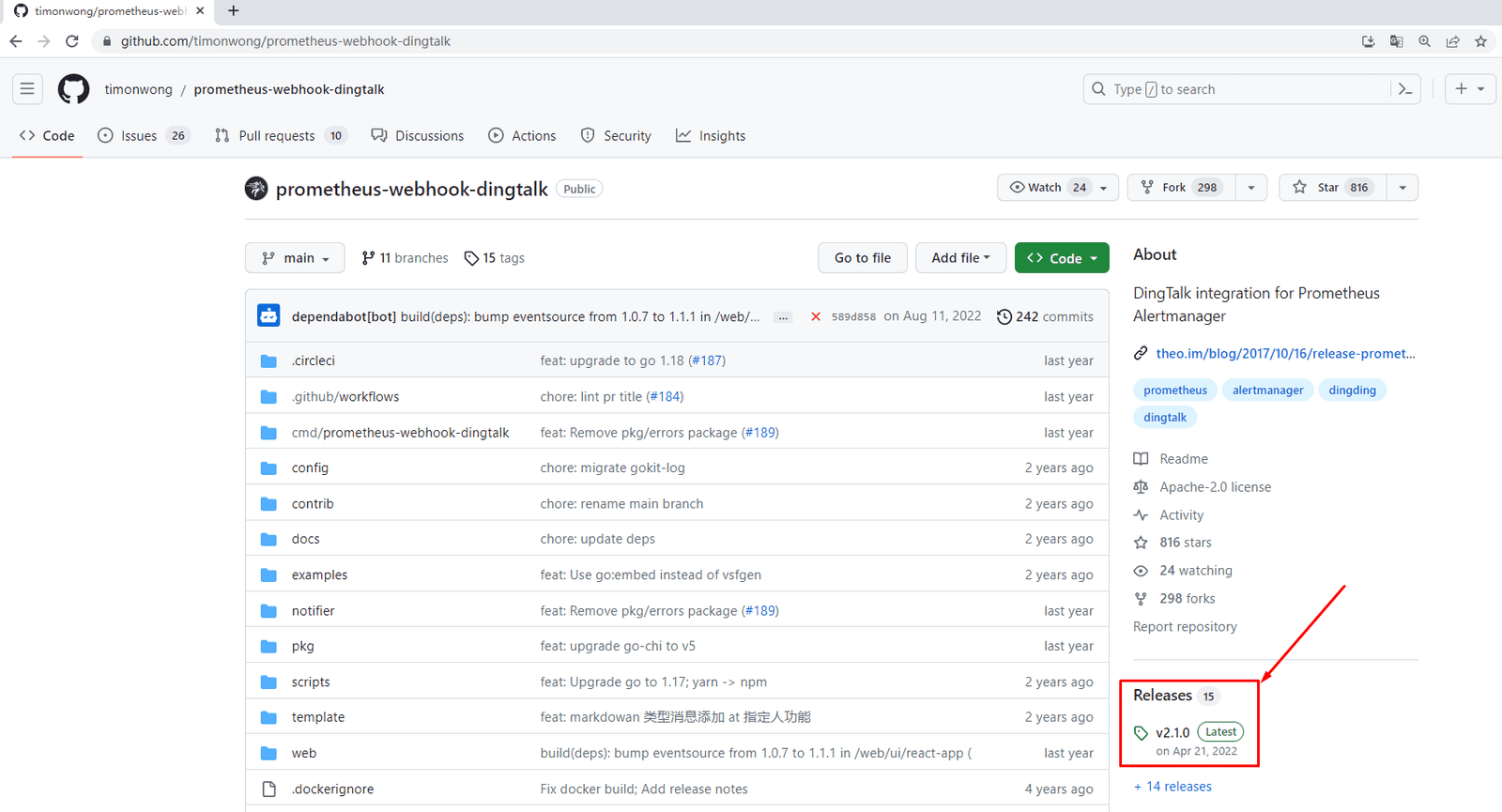Screen dimensions: 1502x812
Task: Expand the Add file dropdown
Action: (x=960, y=258)
